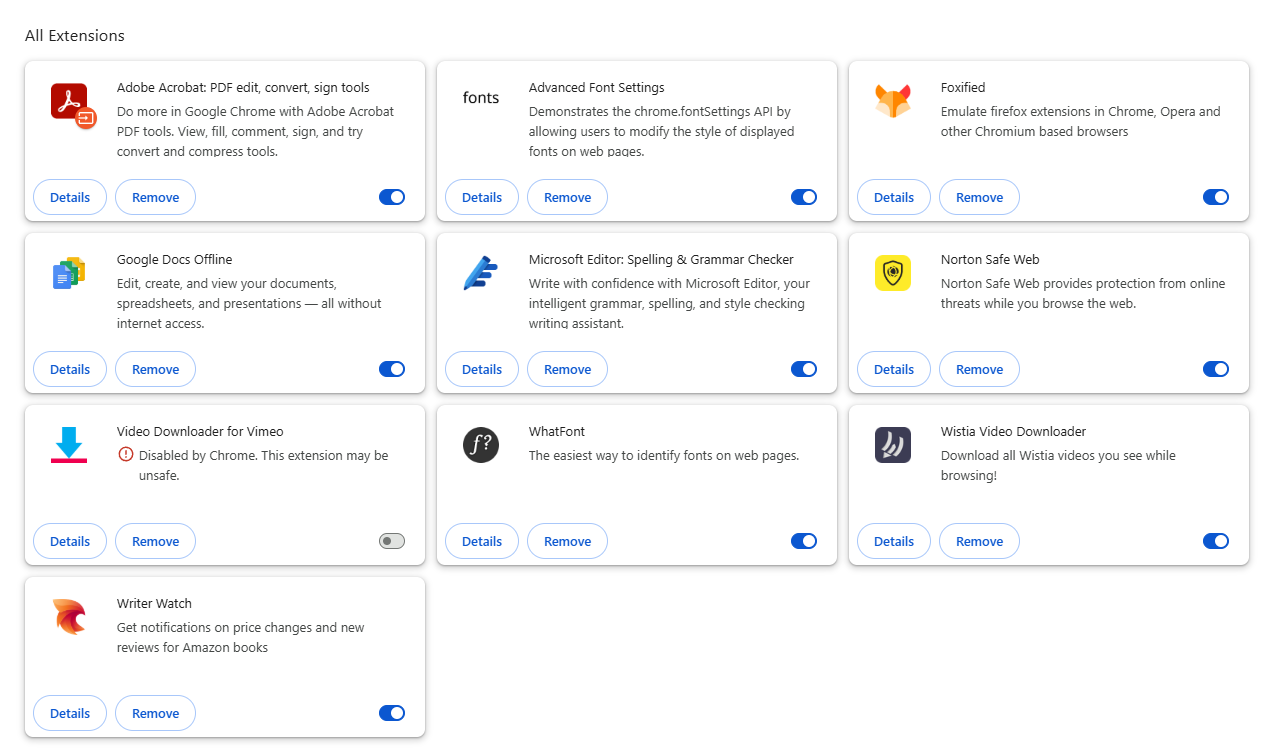Image resolution: width=1276 pixels, height=755 pixels.
Task: Open Details for Google Docs Offline
Action: click(x=70, y=369)
